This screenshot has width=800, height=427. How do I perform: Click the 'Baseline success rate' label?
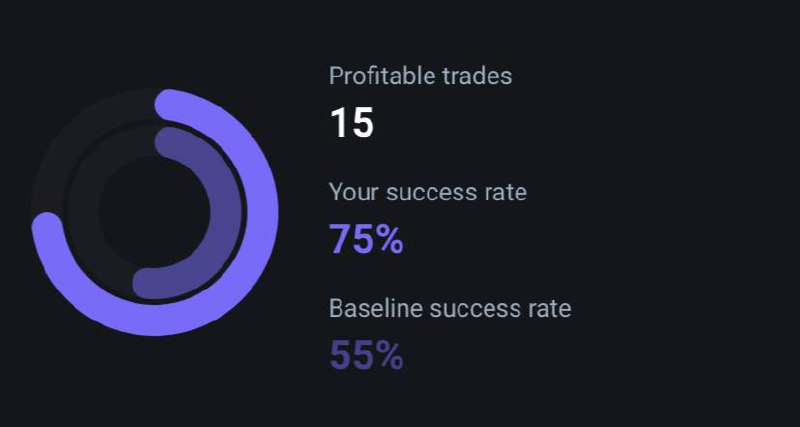450,309
